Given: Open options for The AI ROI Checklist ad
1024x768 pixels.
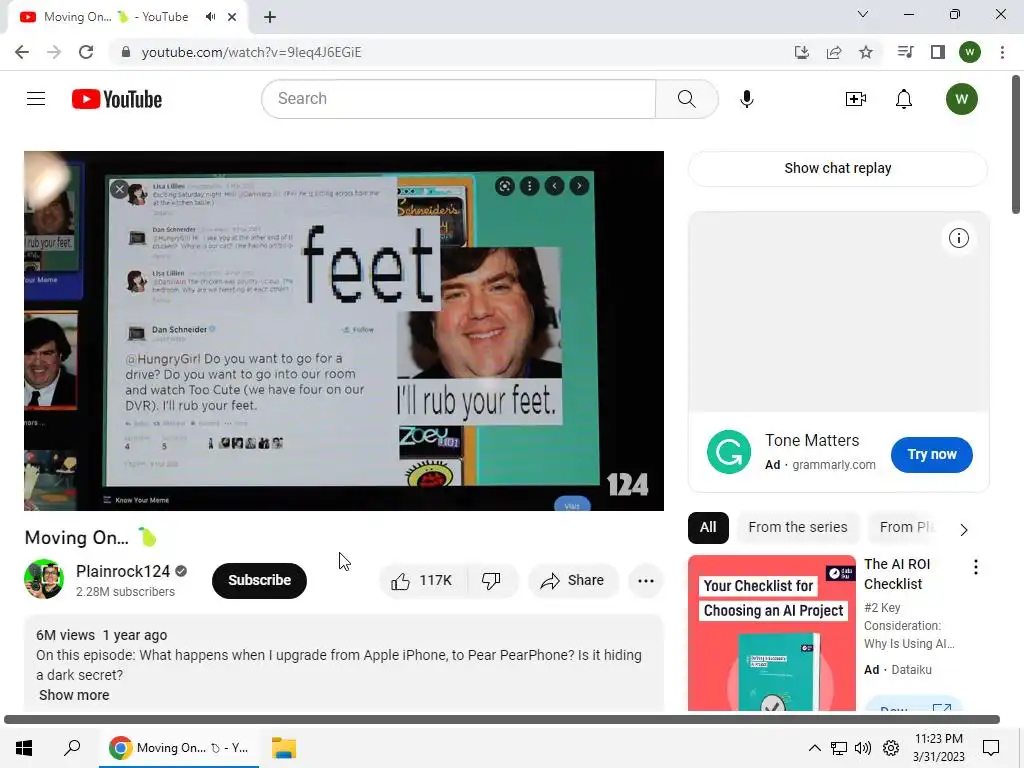Looking at the screenshot, I should point(976,567).
